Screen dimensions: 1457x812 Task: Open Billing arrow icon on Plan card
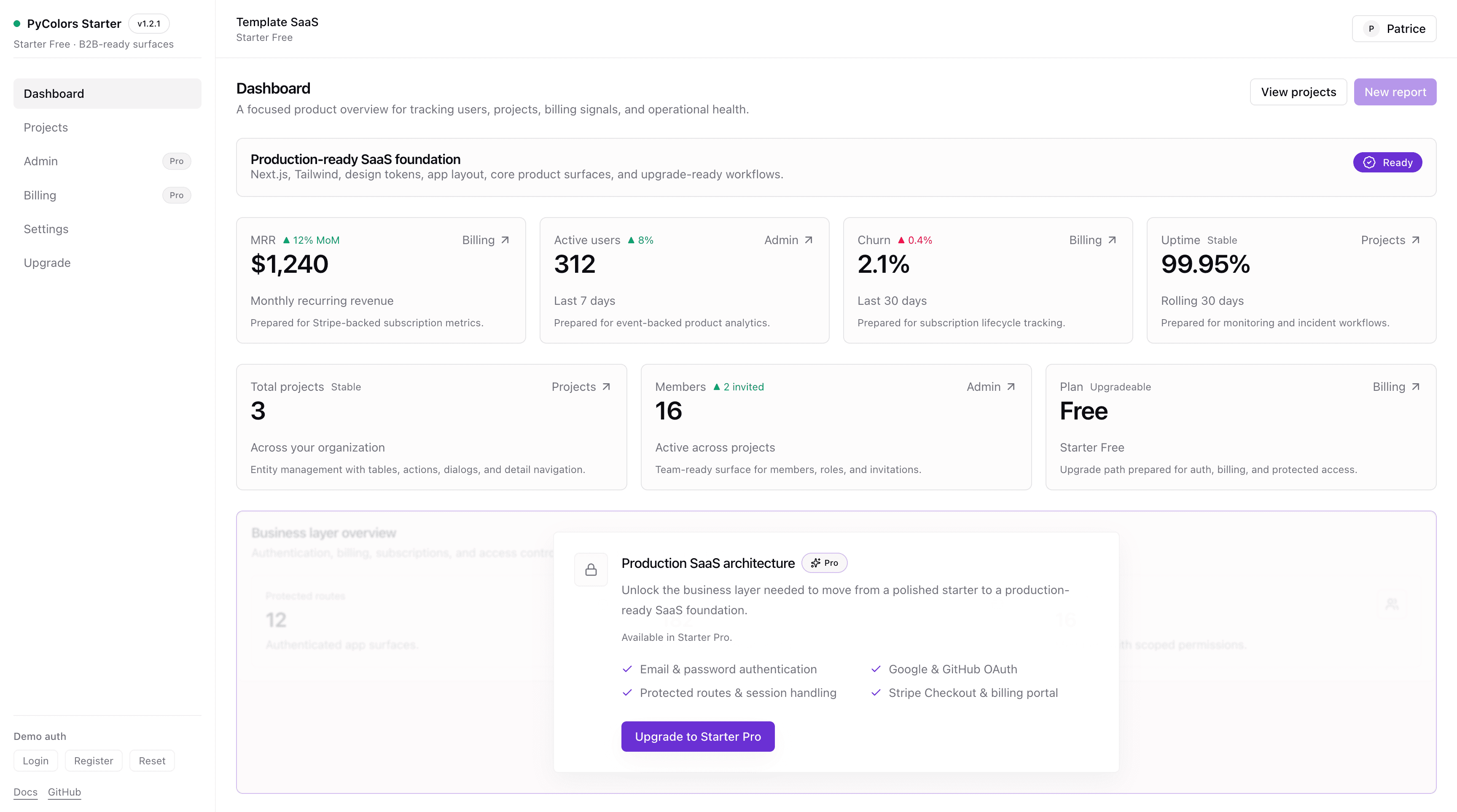(1416, 387)
